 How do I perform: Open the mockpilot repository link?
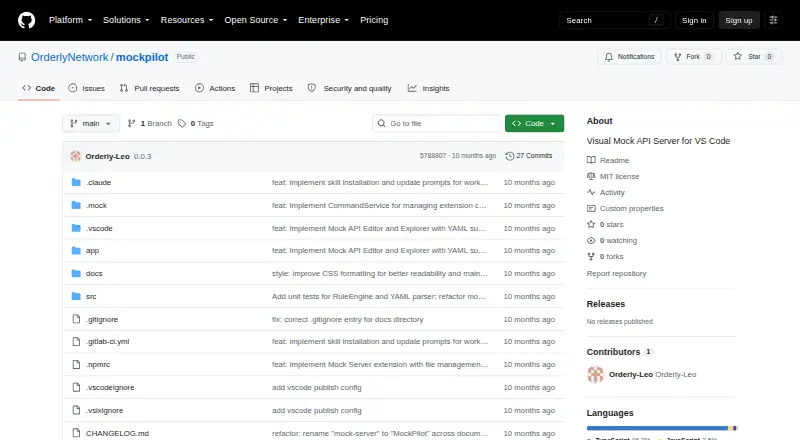click(142, 57)
